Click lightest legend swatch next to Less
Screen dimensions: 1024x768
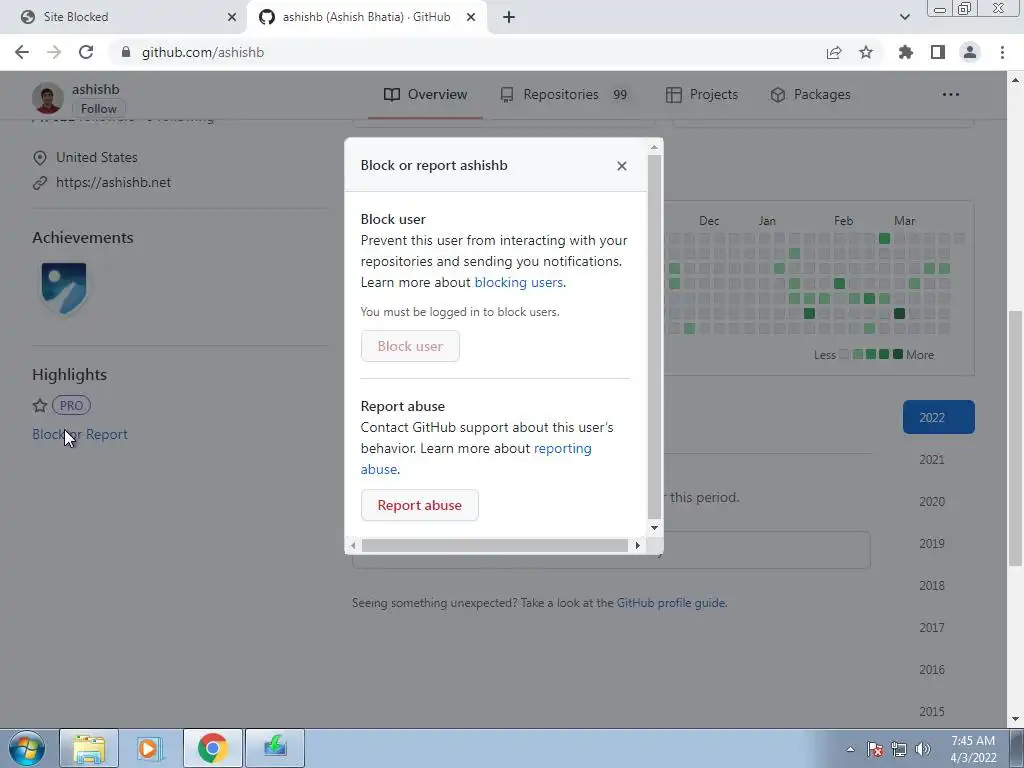coord(844,355)
